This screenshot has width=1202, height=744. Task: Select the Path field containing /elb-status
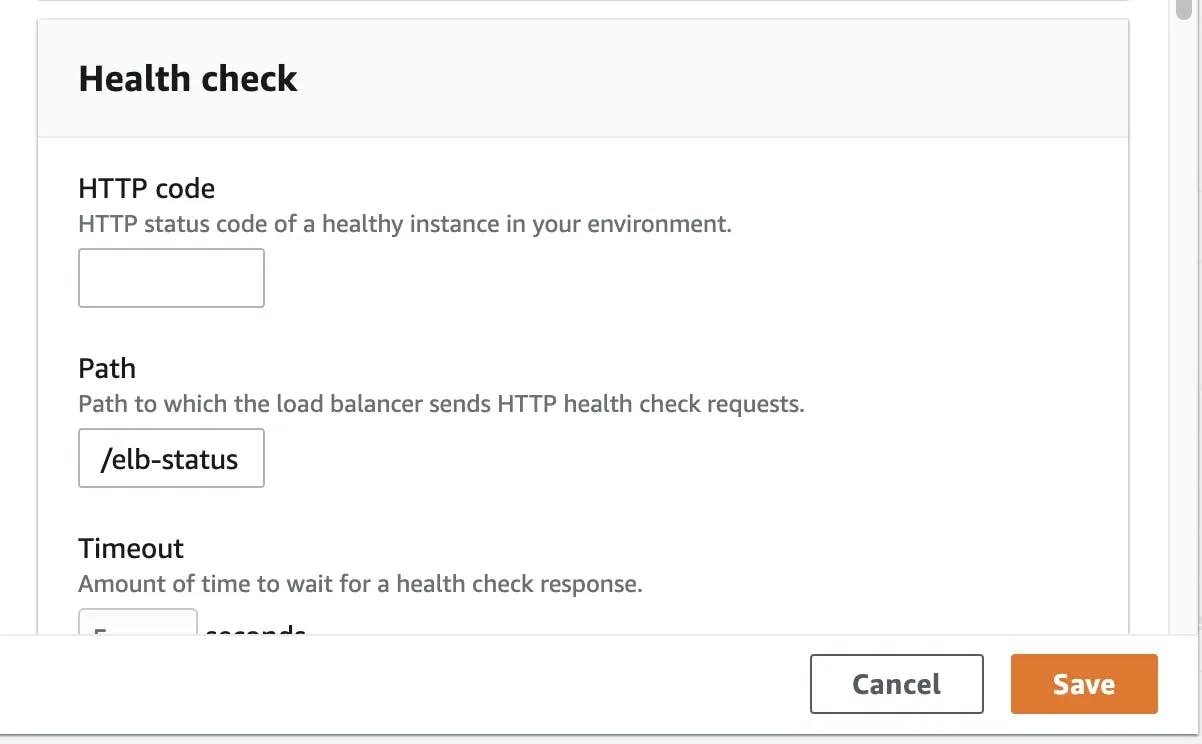tap(170, 458)
